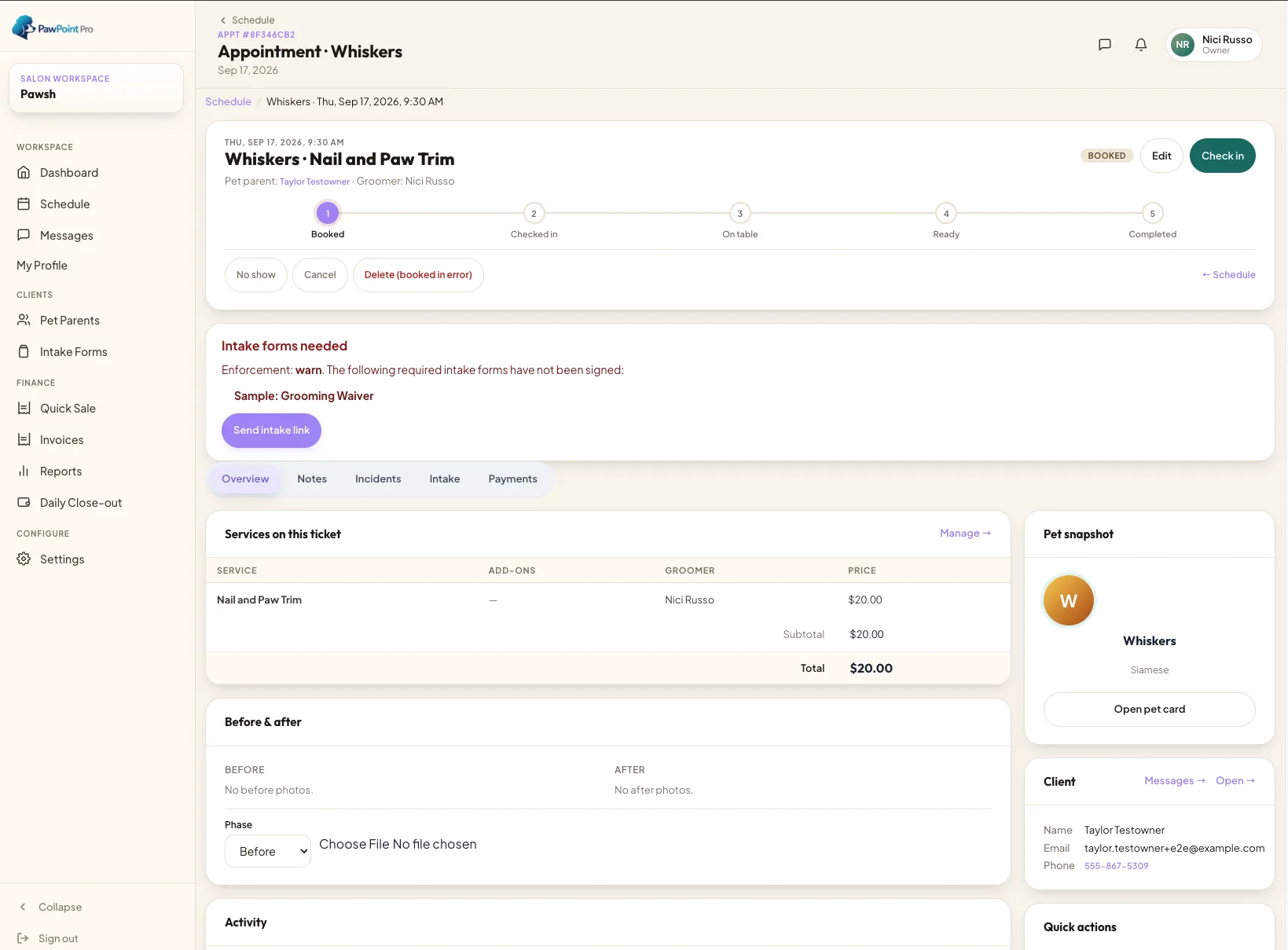
Task: Click the PawPoint Pro logo
Action: pyautogui.click(x=53, y=28)
